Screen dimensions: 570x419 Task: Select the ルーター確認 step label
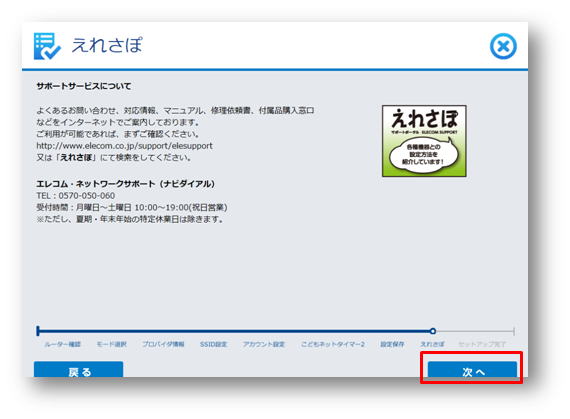coord(63,344)
